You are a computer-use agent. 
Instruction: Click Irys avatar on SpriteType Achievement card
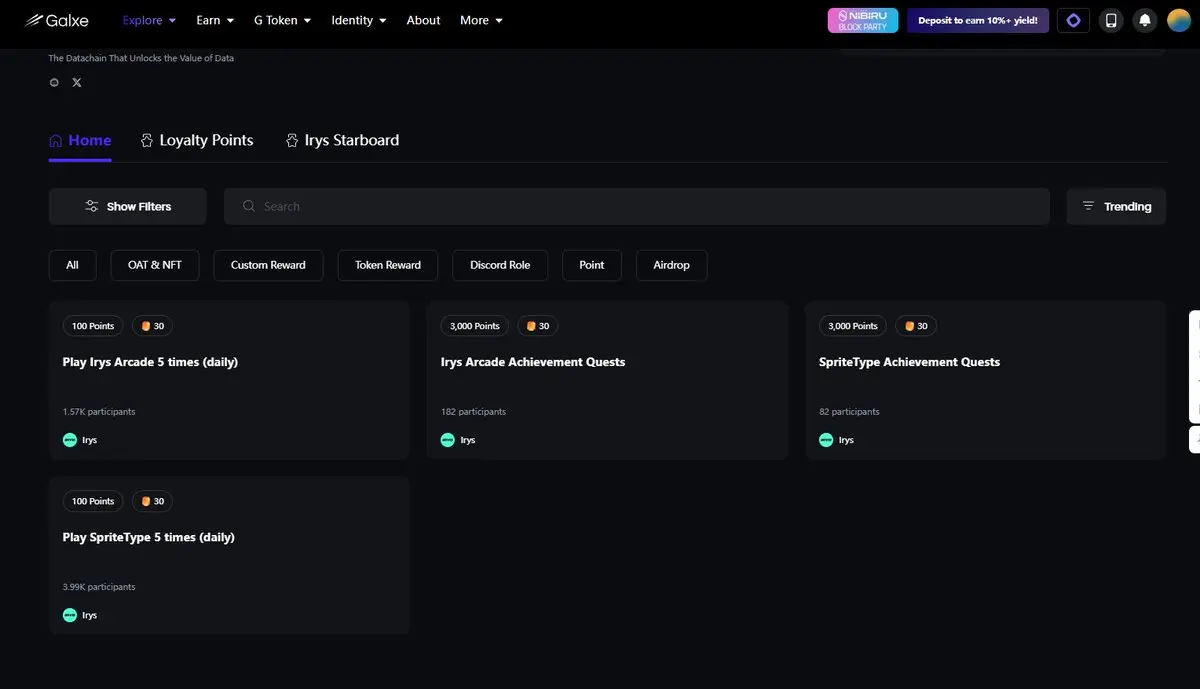click(x=826, y=440)
